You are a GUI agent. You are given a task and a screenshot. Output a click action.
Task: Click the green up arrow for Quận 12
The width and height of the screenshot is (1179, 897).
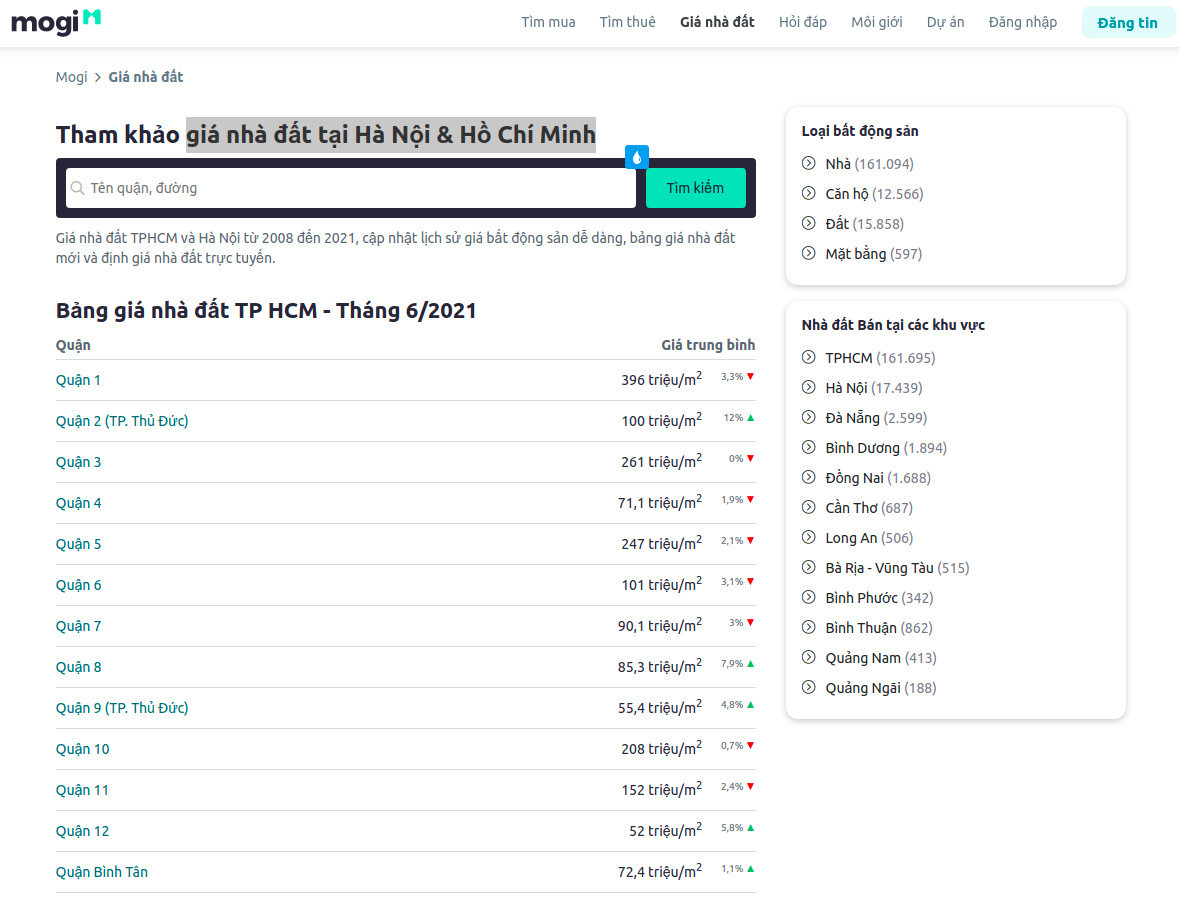750,827
